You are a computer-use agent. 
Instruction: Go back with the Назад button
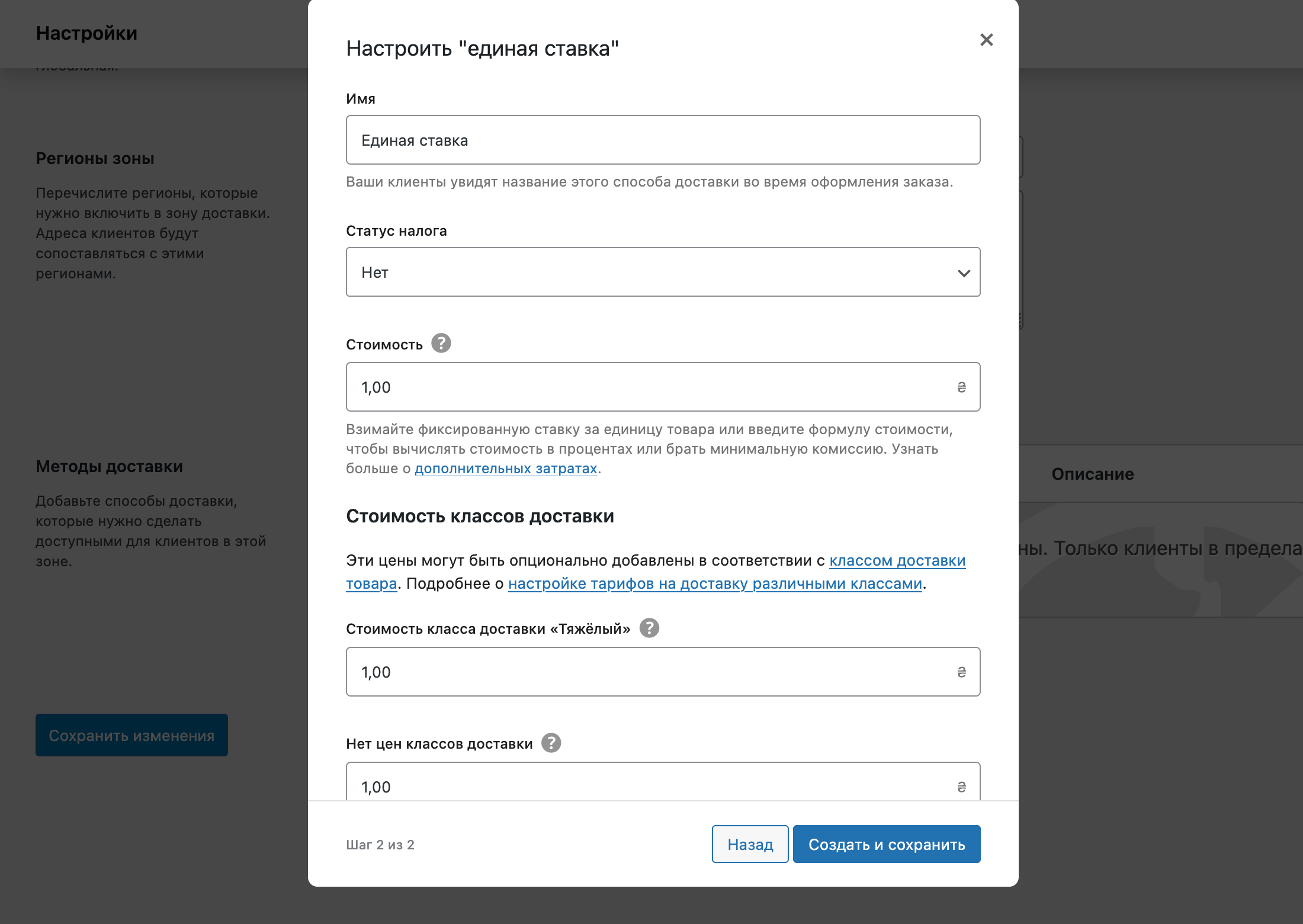coord(750,844)
